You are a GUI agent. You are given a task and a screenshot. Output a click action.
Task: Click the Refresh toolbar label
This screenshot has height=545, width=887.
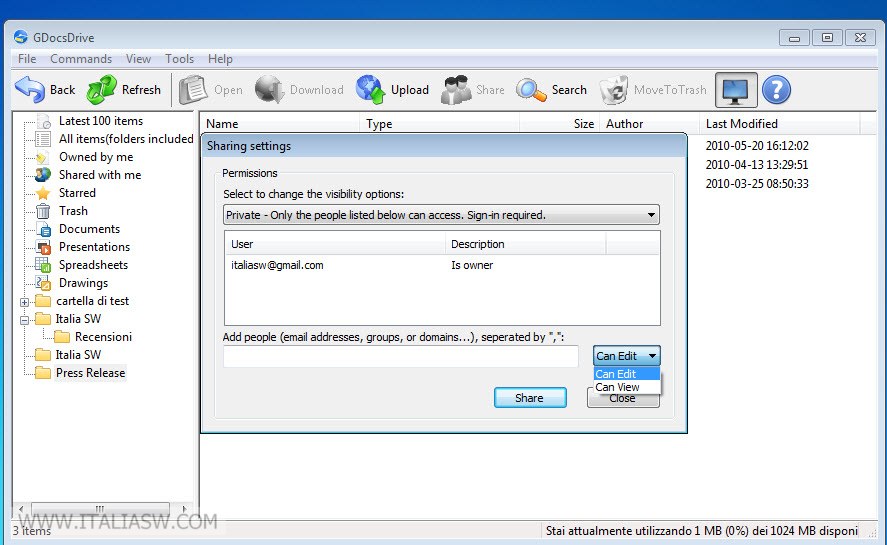(141, 90)
